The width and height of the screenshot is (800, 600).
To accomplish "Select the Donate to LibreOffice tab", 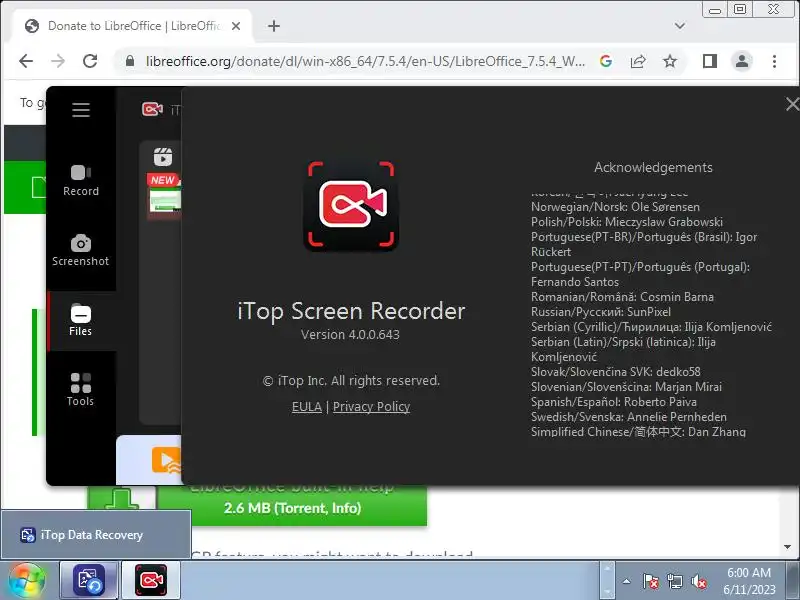I will coord(130,26).
